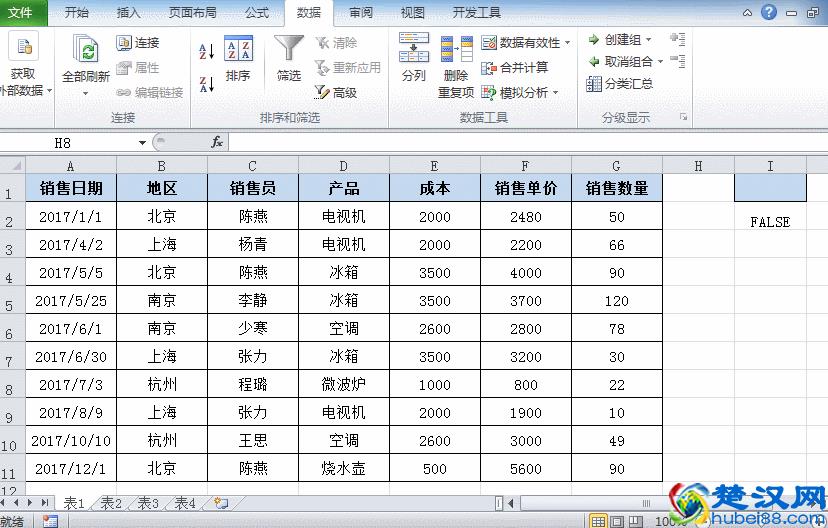Click the insert new worksheet tab icon

[x=221, y=503]
